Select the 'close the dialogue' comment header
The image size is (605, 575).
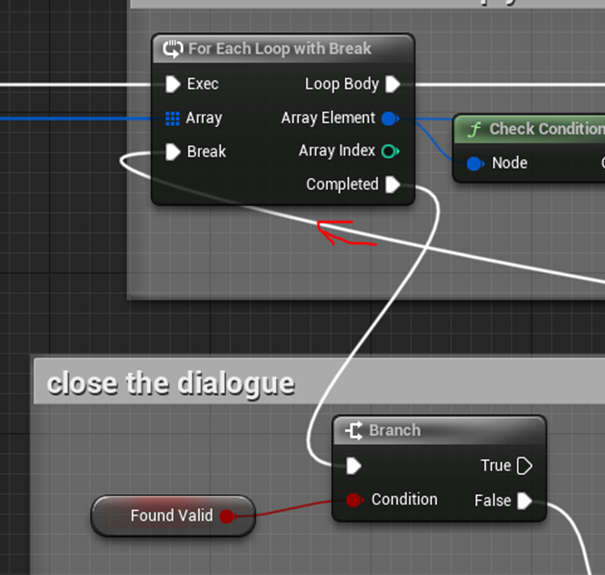pyautogui.click(x=319, y=382)
